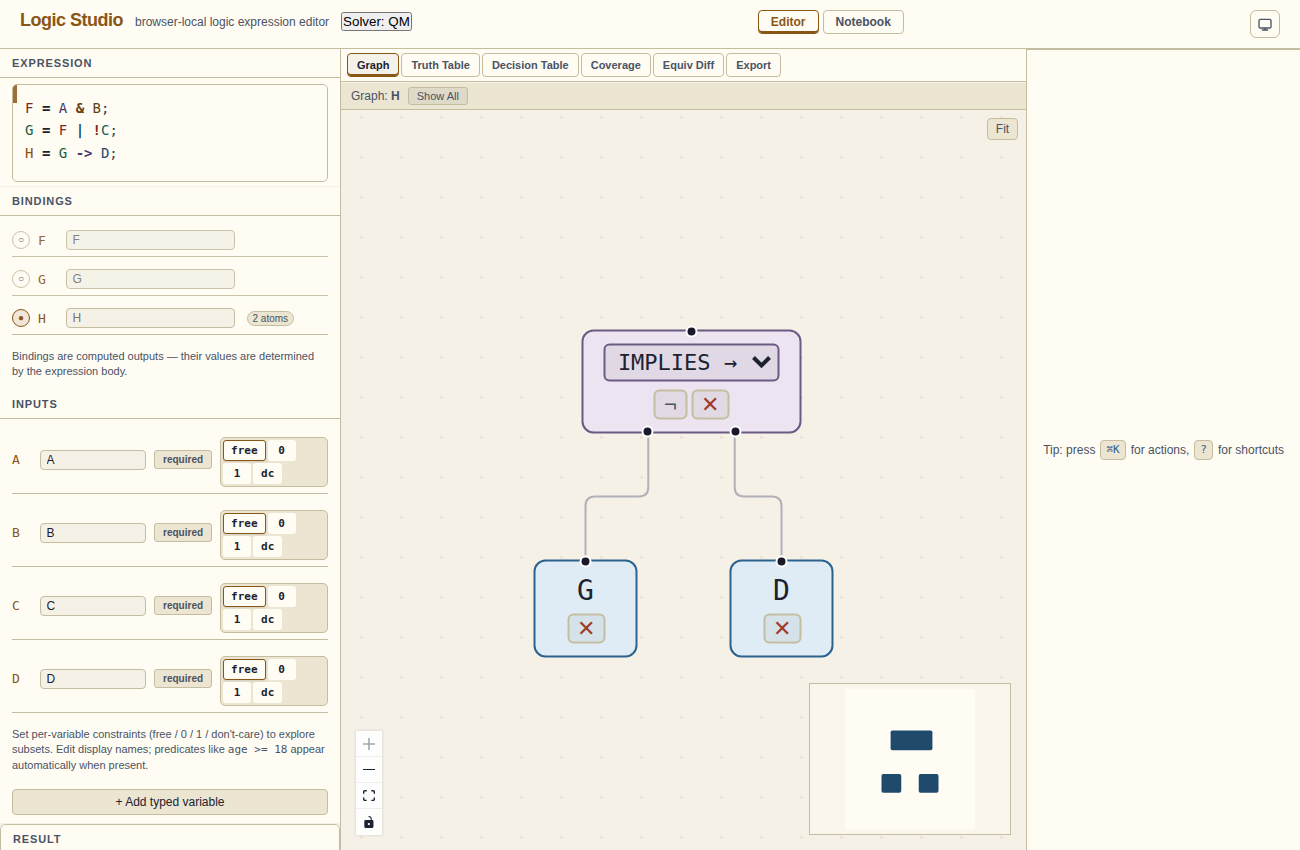Click the Show All button

(x=438, y=96)
